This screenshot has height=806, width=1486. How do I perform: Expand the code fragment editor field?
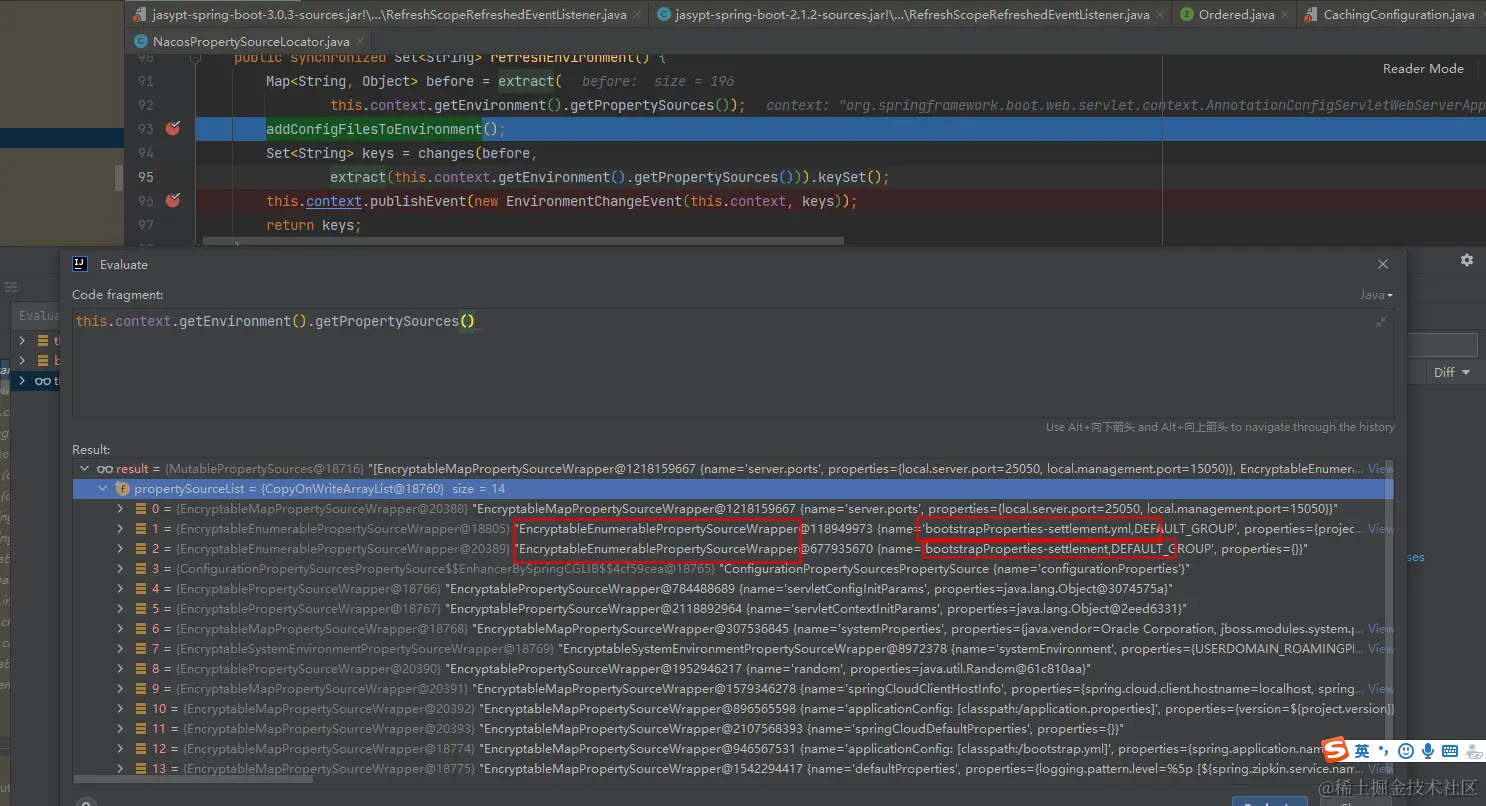click(1381, 322)
